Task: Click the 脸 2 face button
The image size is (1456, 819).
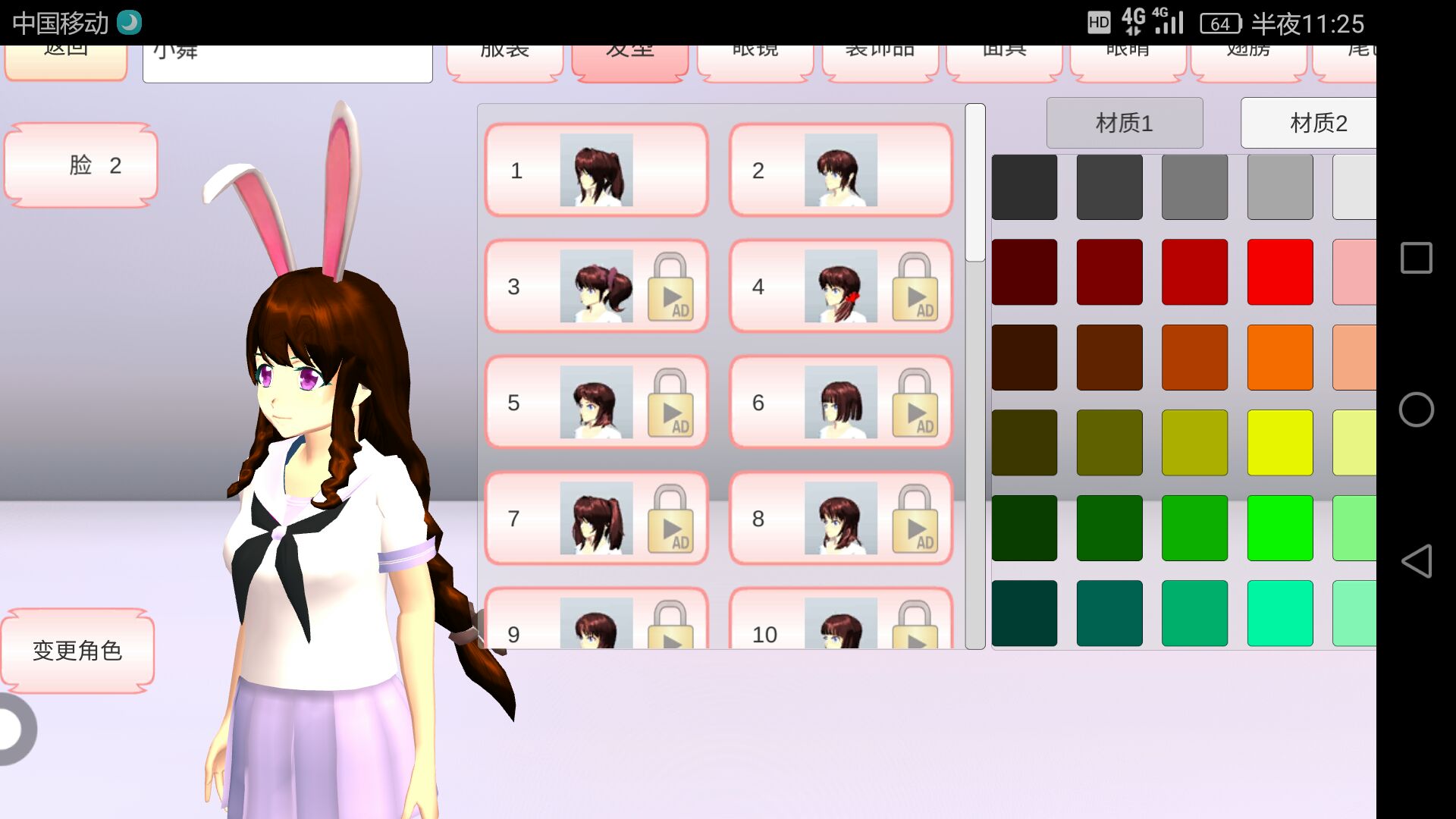Action: pyautogui.click(x=81, y=165)
